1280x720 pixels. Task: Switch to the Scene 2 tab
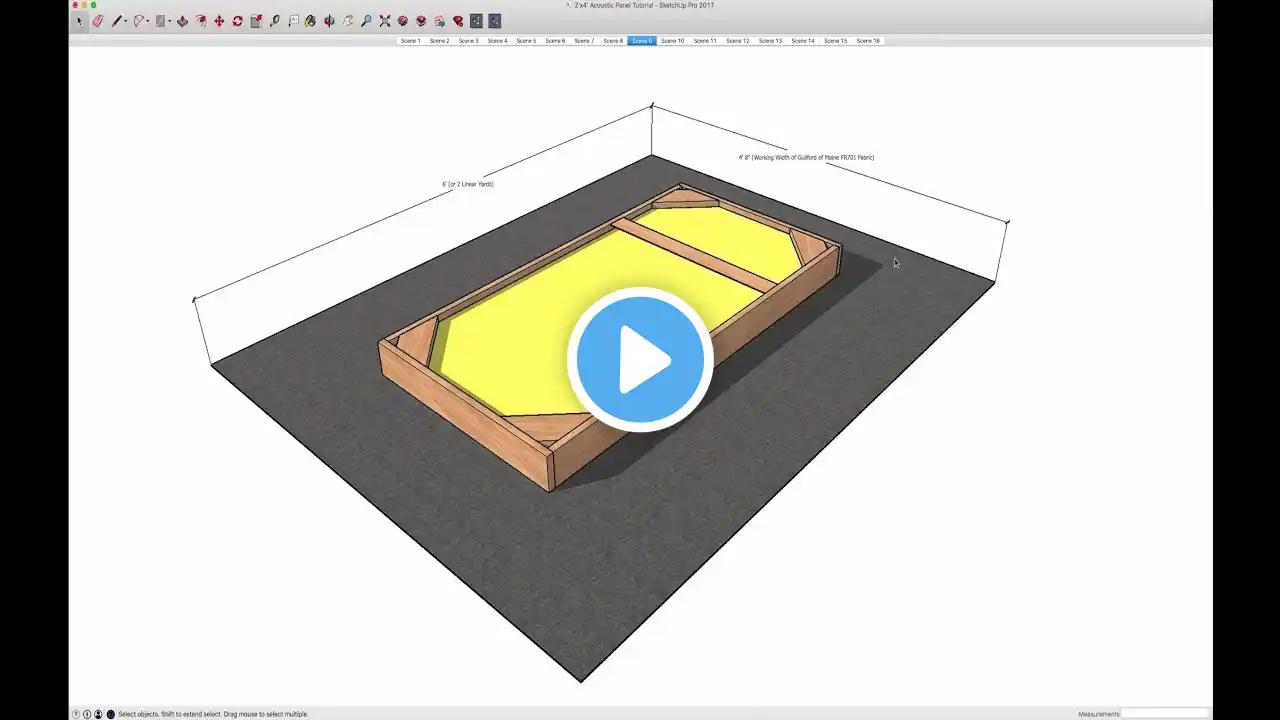click(x=439, y=41)
